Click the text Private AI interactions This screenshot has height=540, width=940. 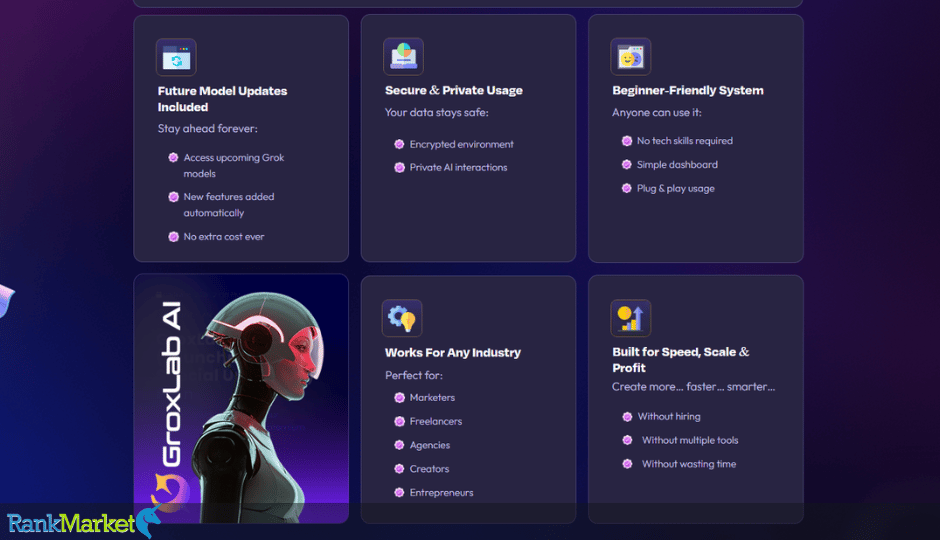point(458,168)
